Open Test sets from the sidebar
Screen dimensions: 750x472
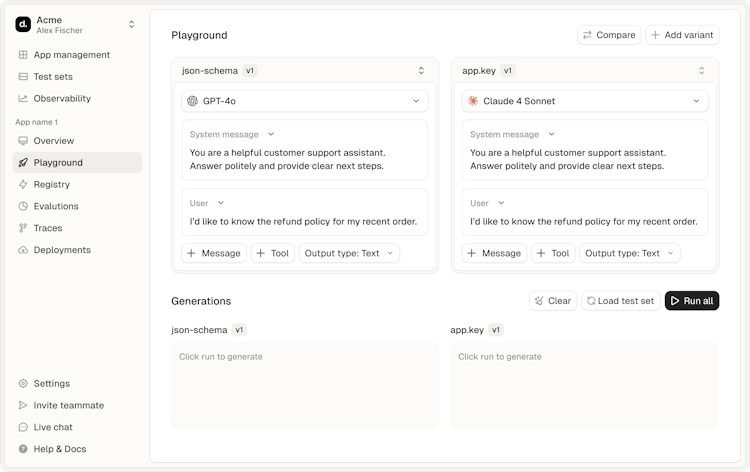(x=52, y=77)
